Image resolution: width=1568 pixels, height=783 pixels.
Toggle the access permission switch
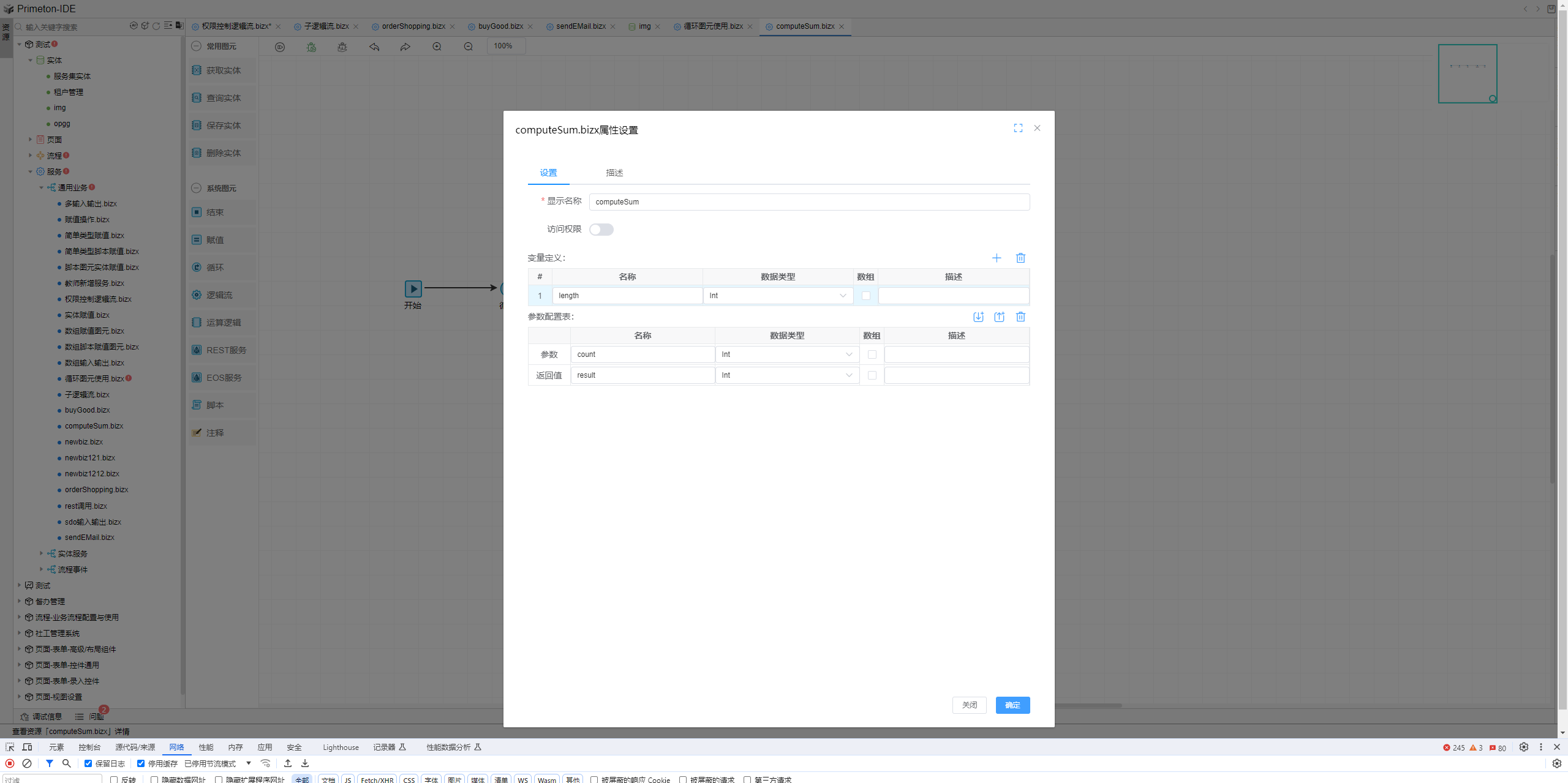pyautogui.click(x=601, y=230)
